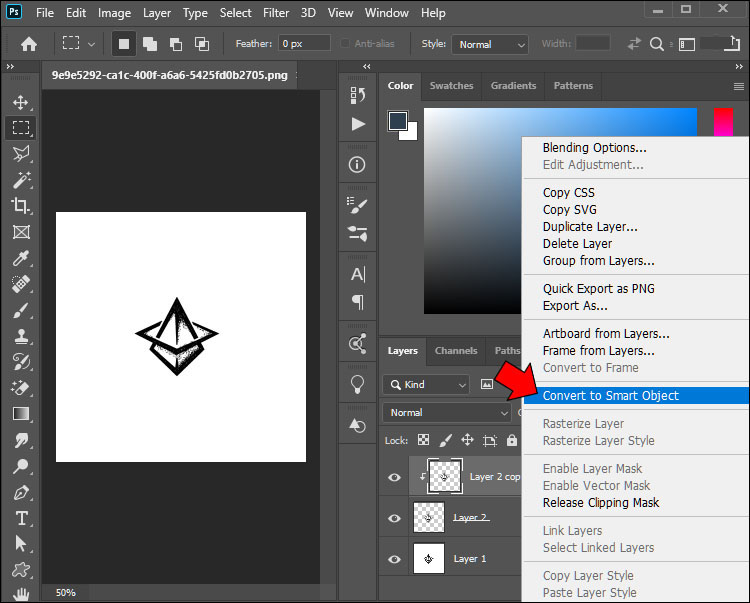Open the Style dropdown set to Normal
The height and width of the screenshot is (603, 750).
[490, 44]
